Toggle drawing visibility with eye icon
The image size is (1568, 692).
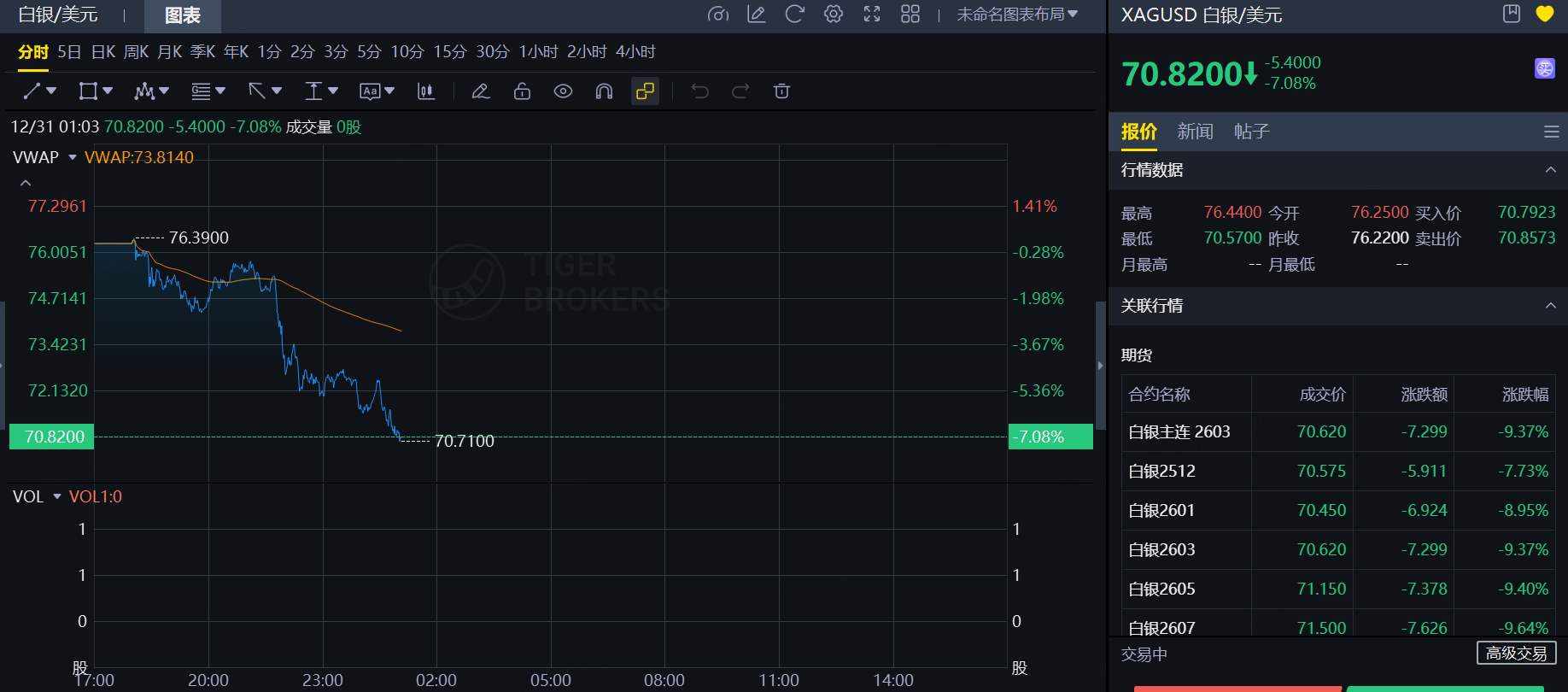(563, 91)
